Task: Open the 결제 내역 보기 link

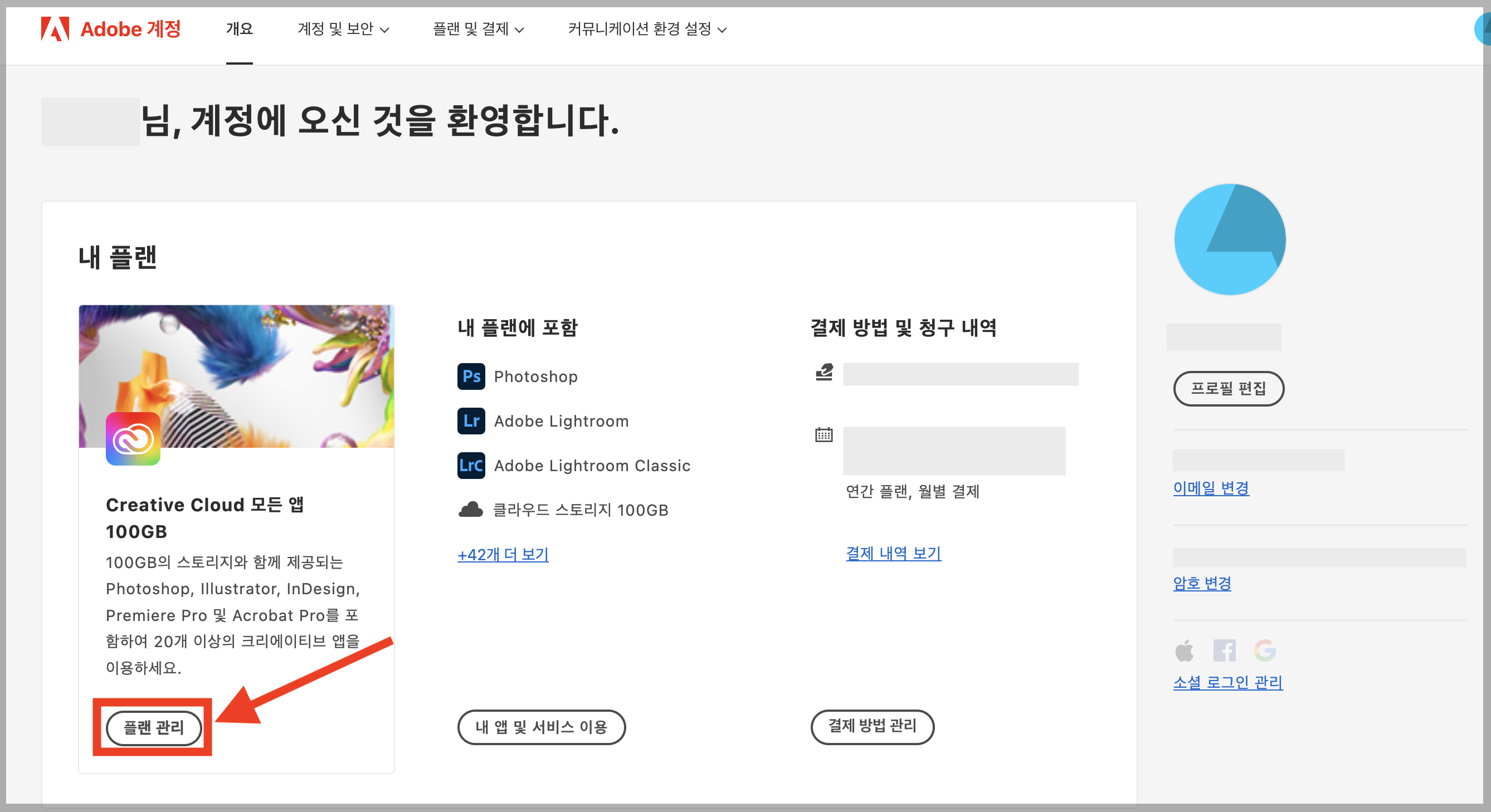Action: 893,554
